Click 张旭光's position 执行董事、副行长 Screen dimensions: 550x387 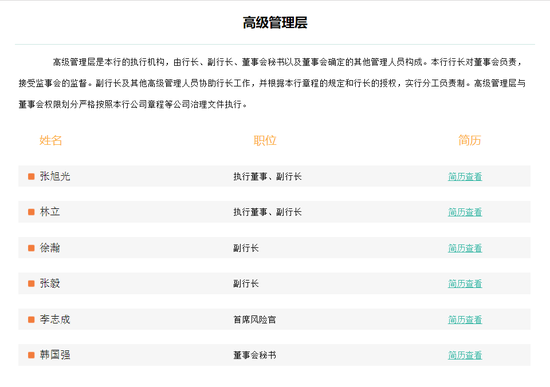click(x=267, y=176)
